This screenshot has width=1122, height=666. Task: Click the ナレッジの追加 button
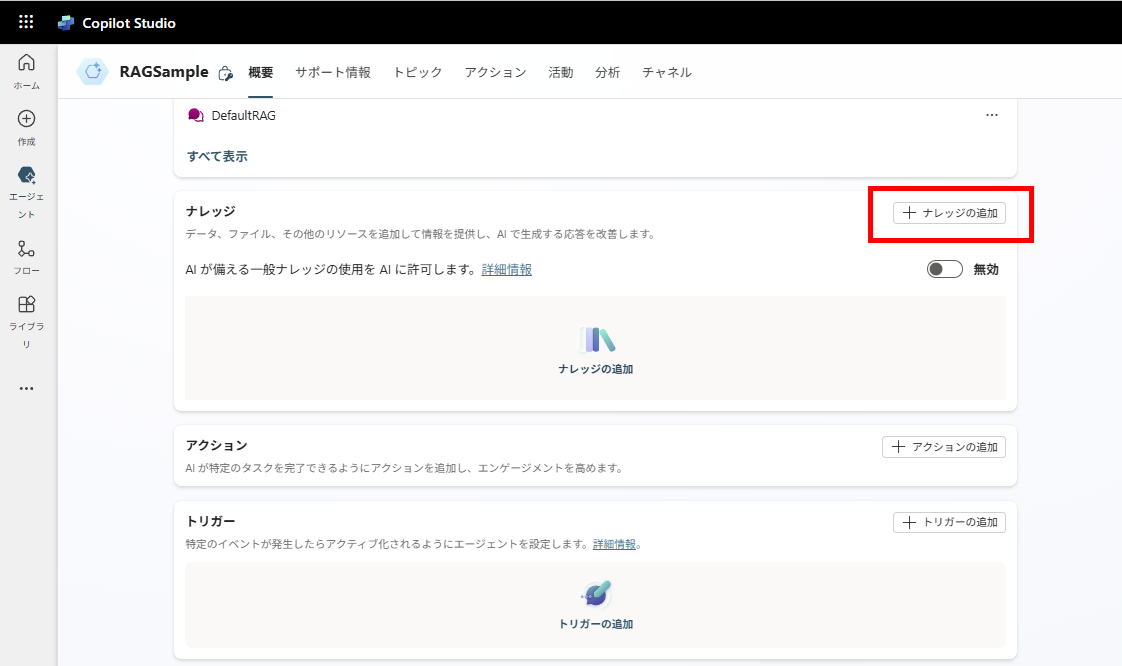click(x=949, y=212)
